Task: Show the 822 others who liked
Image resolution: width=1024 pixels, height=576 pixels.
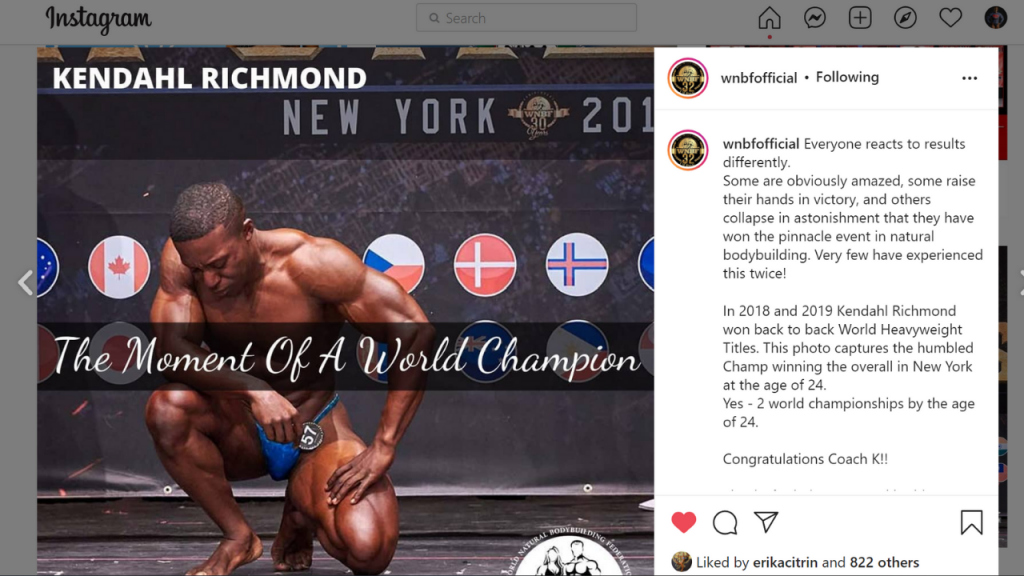Action: click(884, 562)
